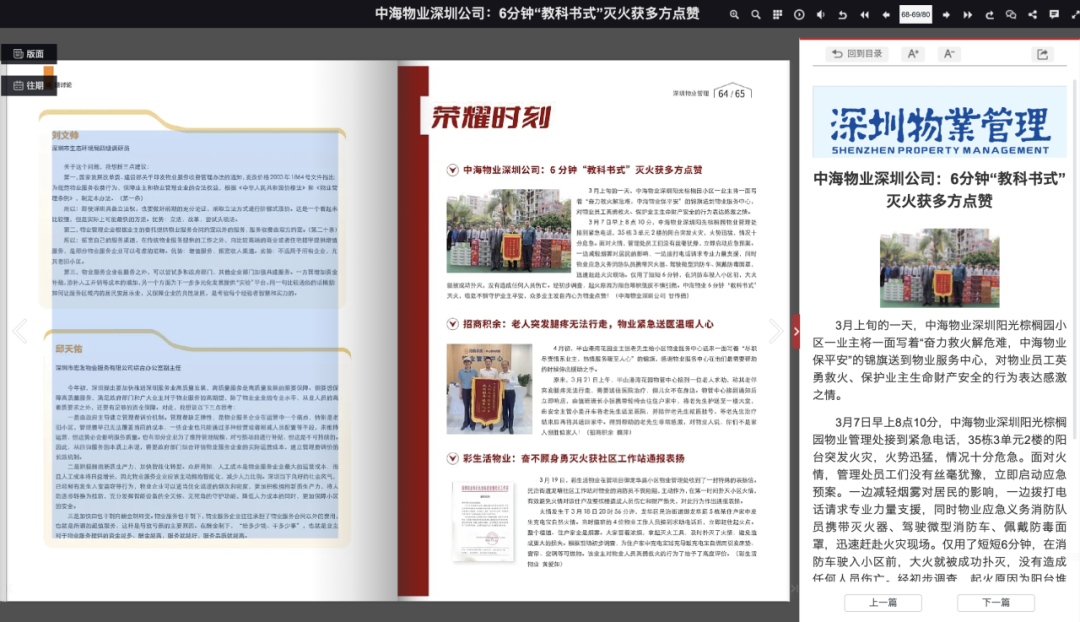Open the 往期 past issues tab
Image resolution: width=1080 pixels, height=622 pixels.
(29, 85)
